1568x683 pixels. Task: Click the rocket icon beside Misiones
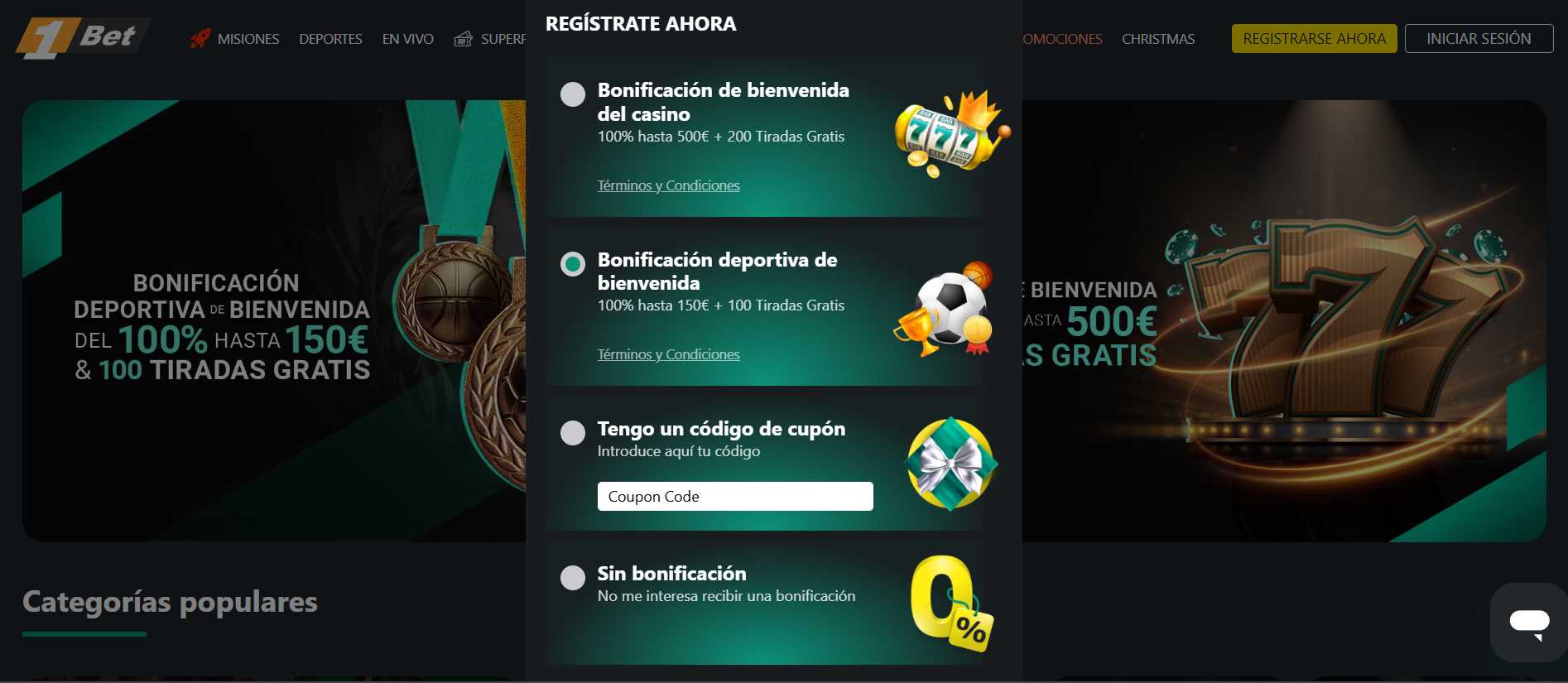[200, 38]
